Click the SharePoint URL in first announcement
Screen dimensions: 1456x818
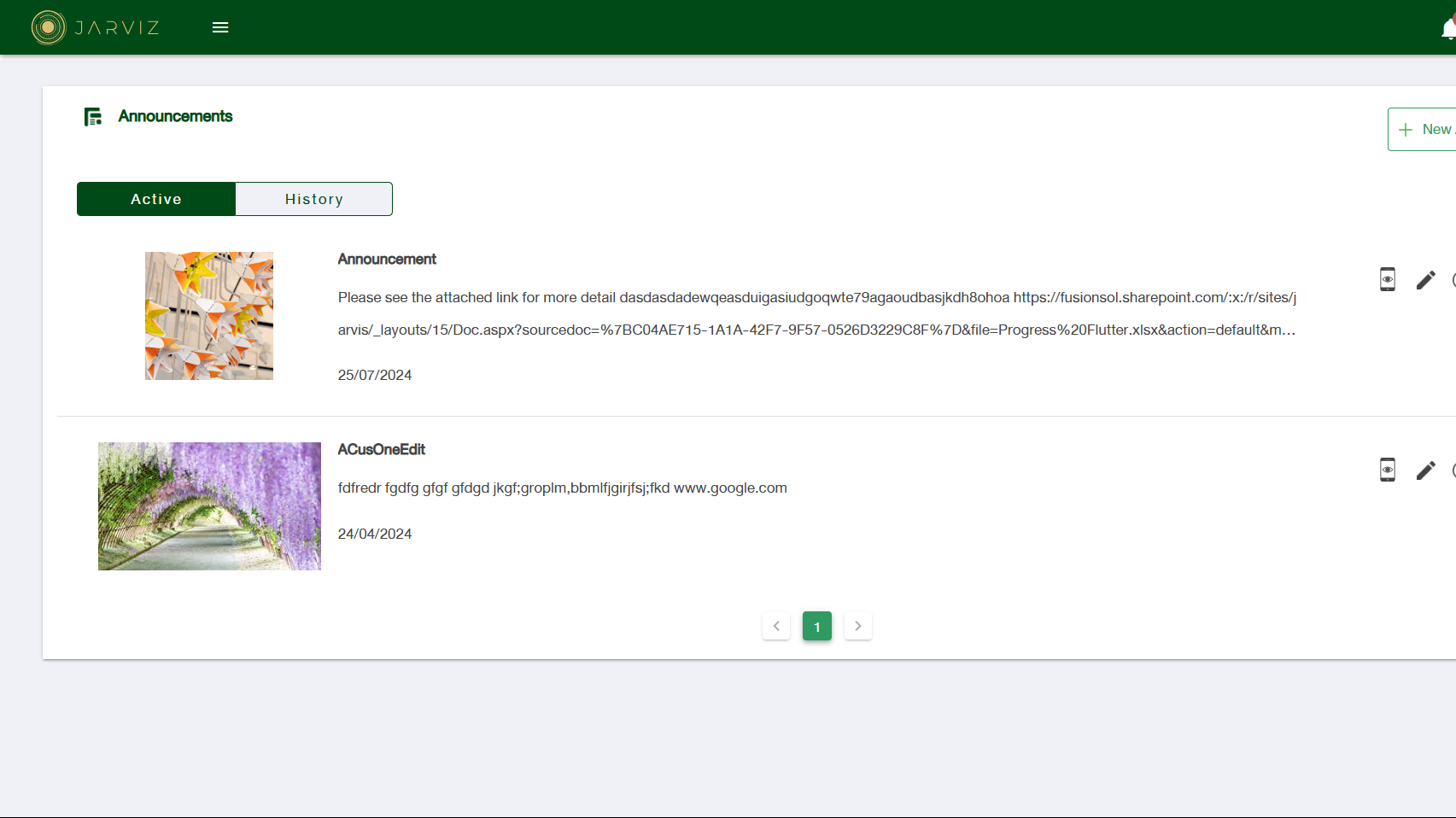click(1154, 298)
